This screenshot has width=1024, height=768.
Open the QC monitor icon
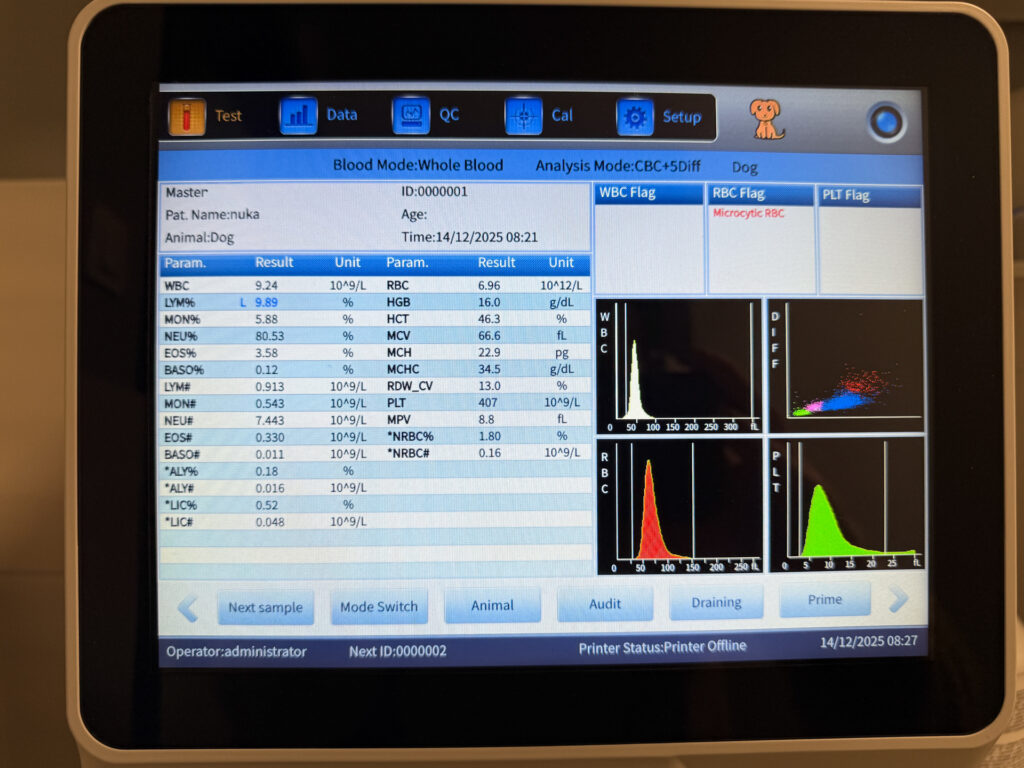coord(410,116)
